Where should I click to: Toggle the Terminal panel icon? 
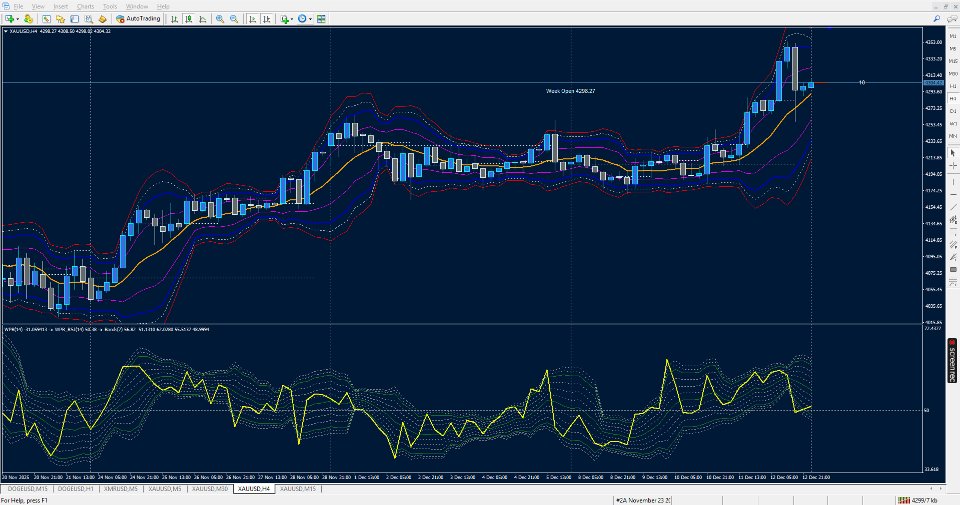coord(74,19)
